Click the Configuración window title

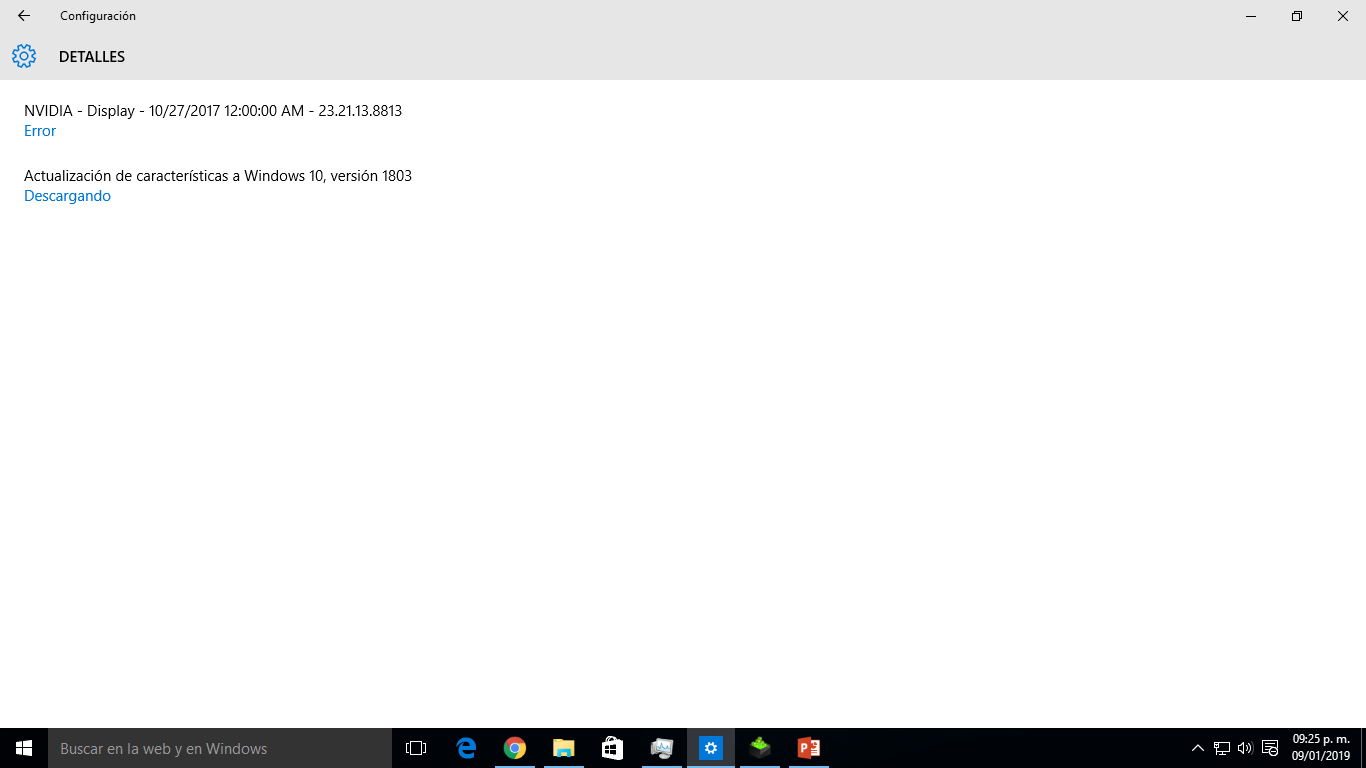pyautogui.click(x=98, y=16)
